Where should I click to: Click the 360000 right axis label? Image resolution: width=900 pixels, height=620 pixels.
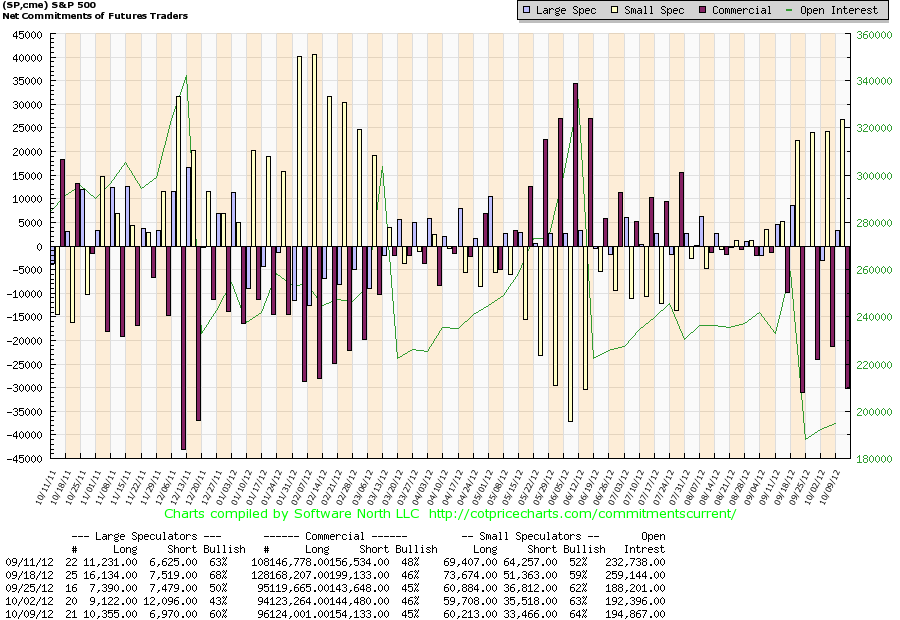[x=874, y=35]
